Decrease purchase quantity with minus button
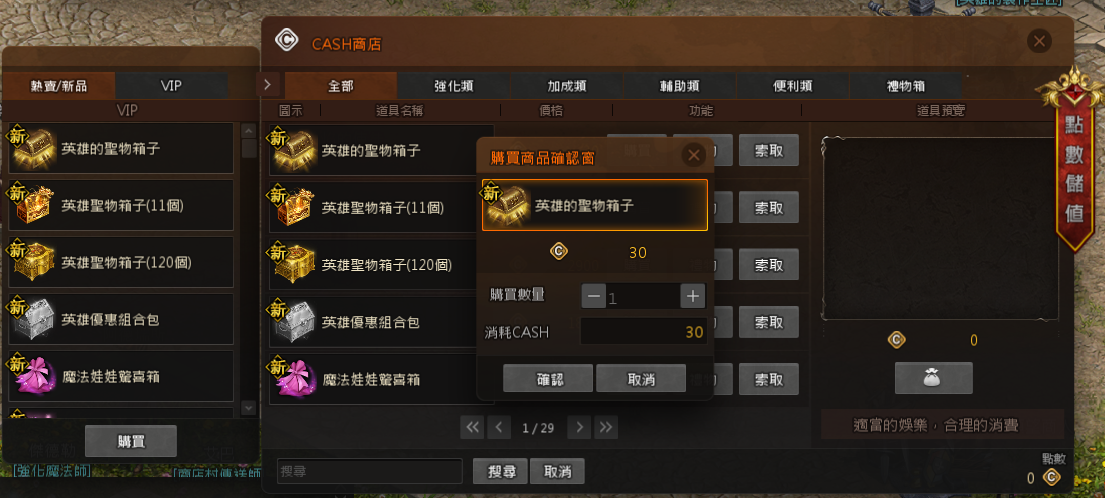The height and width of the screenshot is (498, 1105). [593, 296]
